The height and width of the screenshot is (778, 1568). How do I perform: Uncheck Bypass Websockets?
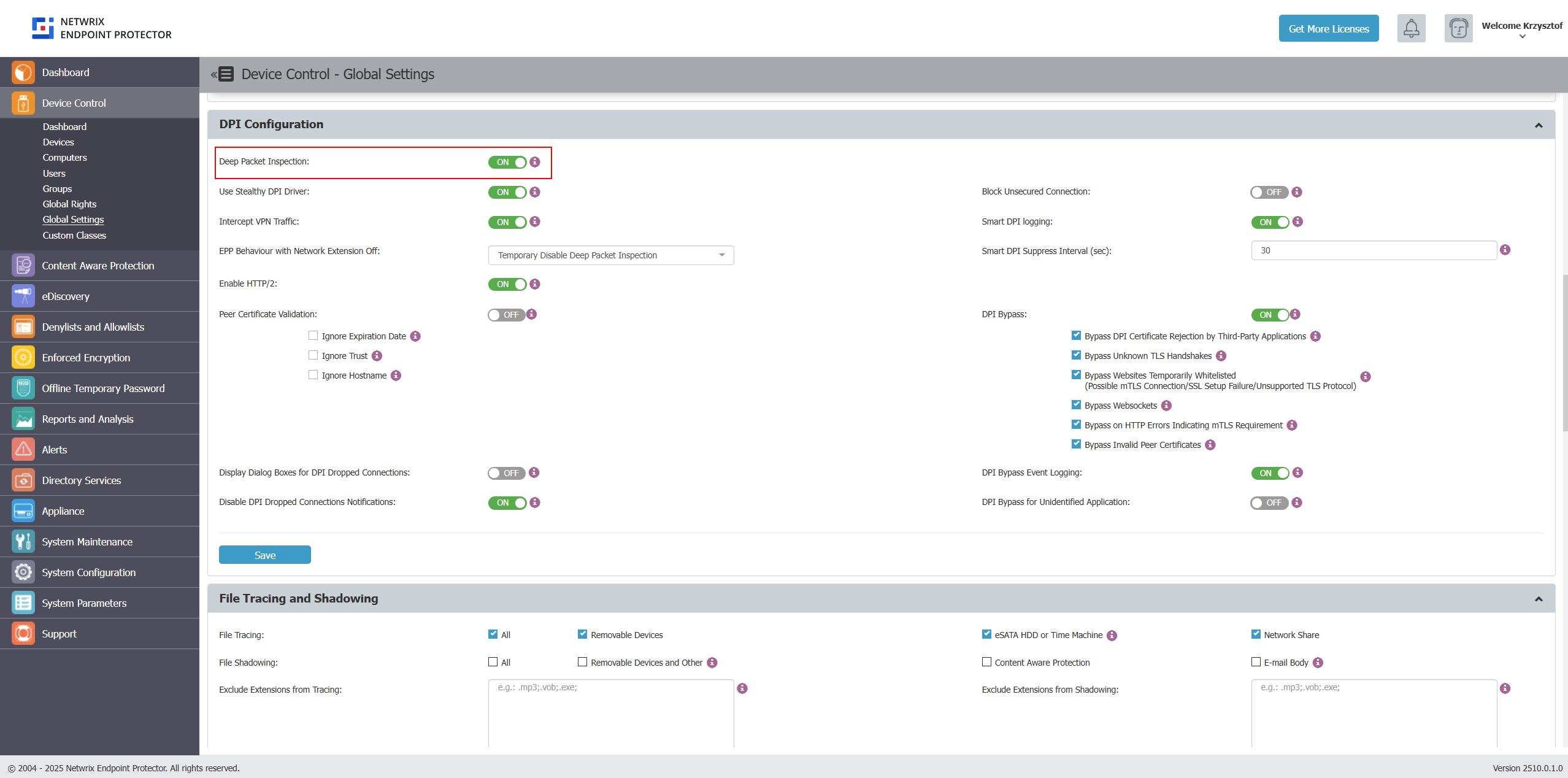1076,404
